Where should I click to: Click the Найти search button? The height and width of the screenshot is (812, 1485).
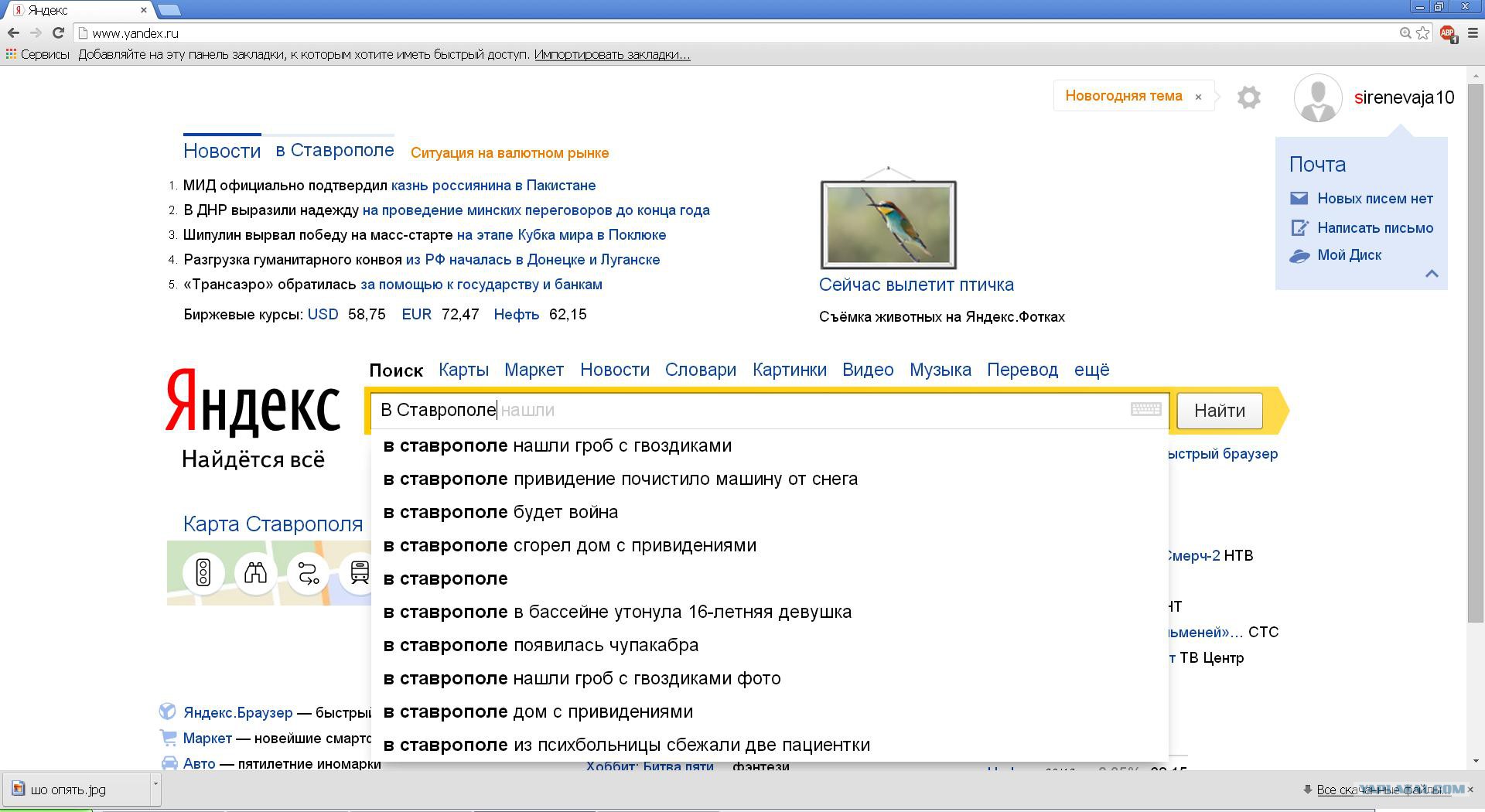[1220, 410]
